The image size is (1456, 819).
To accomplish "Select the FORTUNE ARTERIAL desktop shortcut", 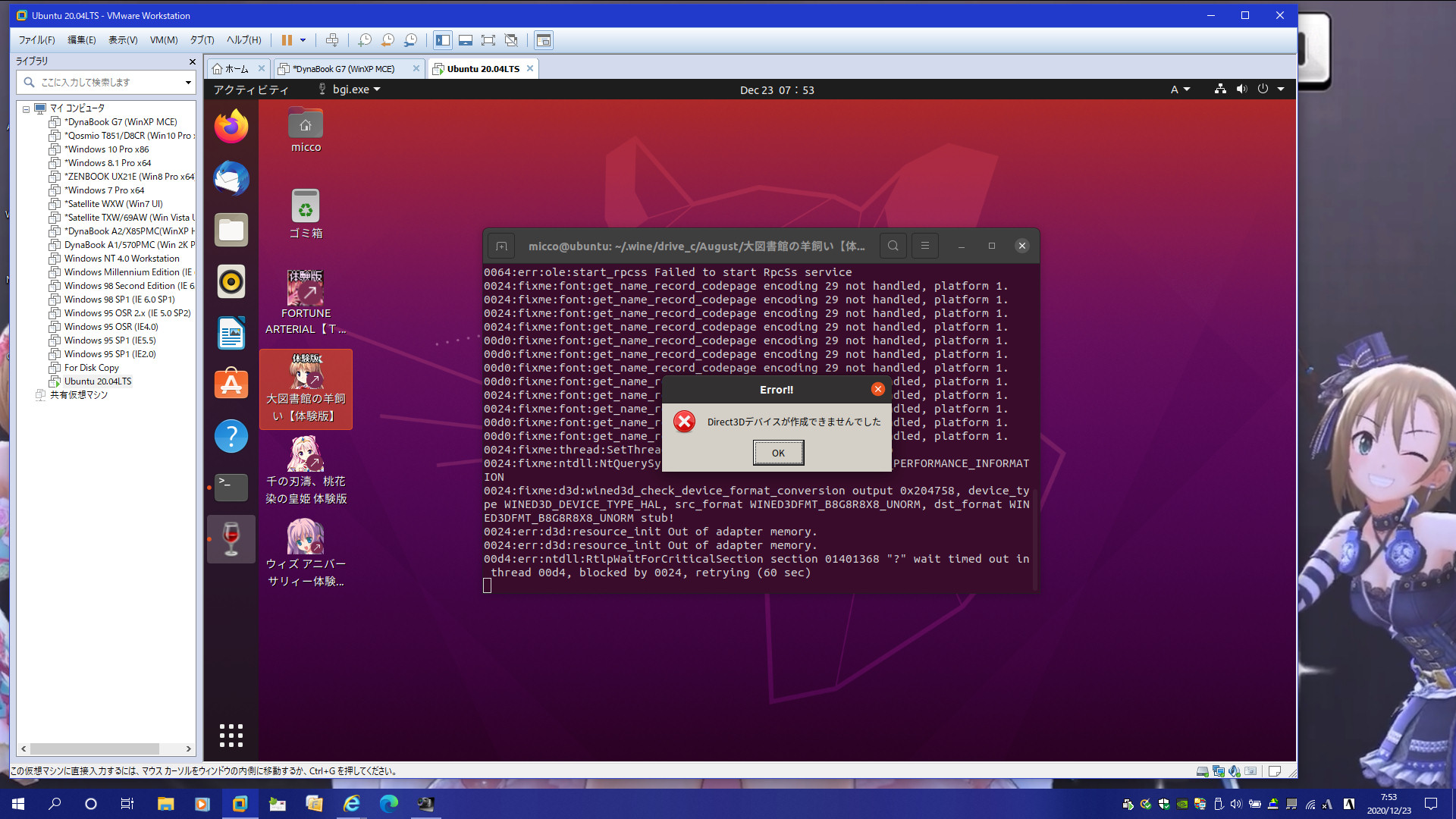I will [x=306, y=303].
